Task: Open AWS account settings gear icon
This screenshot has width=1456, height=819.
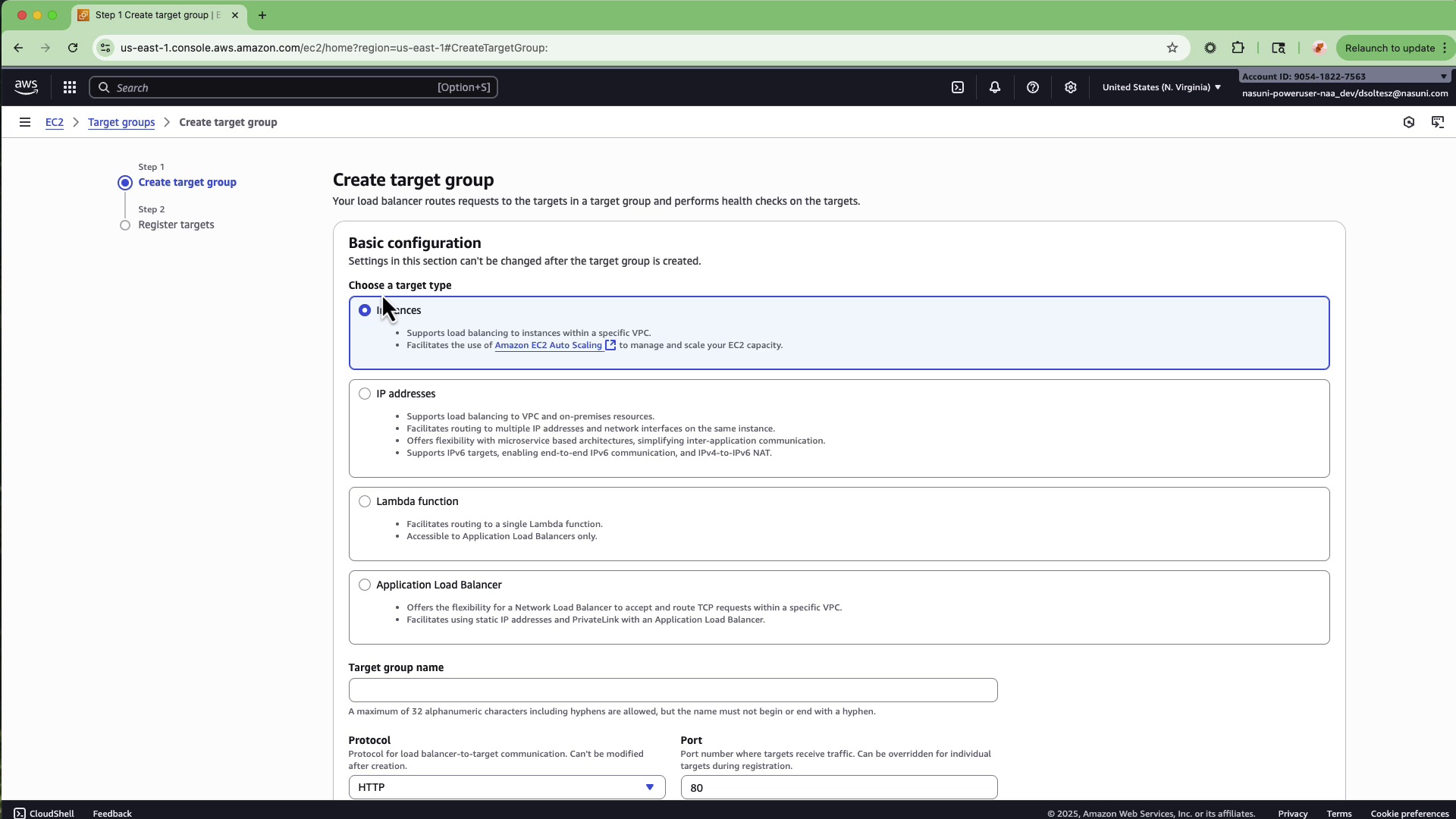Action: (x=1071, y=87)
